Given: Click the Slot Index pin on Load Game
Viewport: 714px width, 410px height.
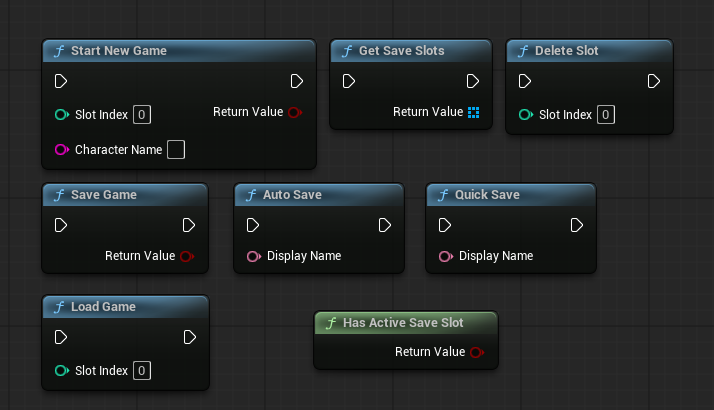Looking at the screenshot, I should tap(61, 370).
